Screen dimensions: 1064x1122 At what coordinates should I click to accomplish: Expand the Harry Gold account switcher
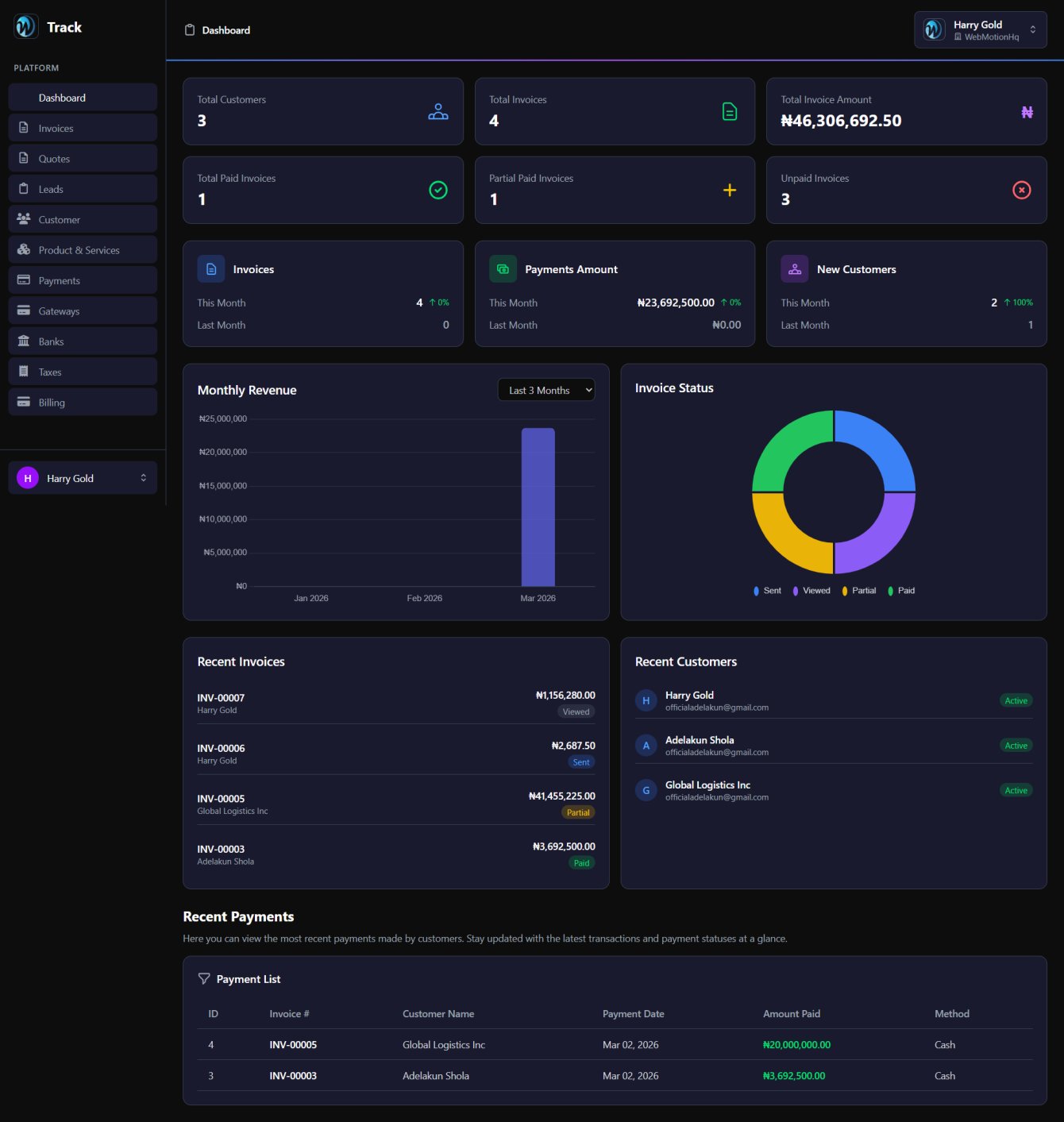tap(83, 477)
